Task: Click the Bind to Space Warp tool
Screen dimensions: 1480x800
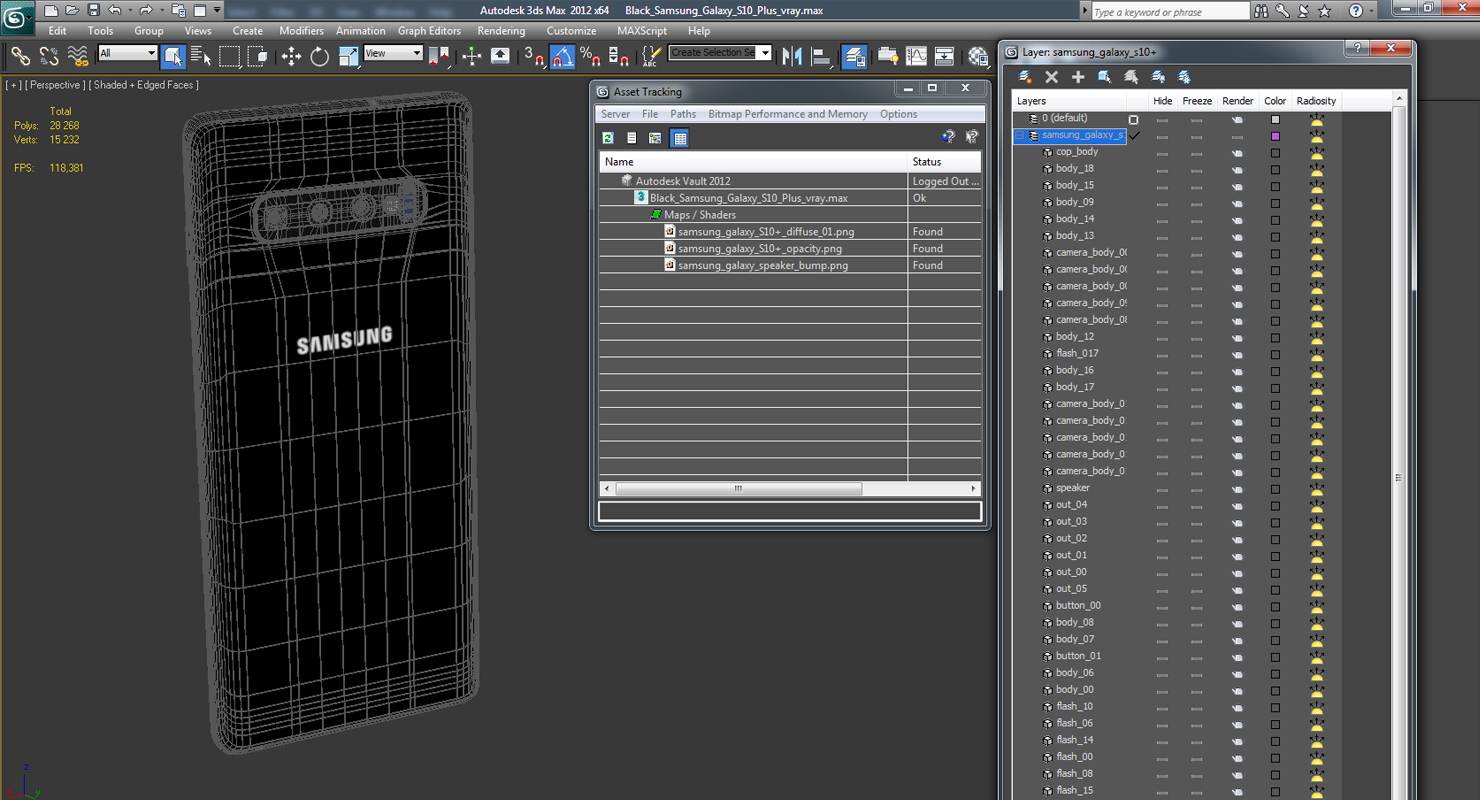Action: (x=77, y=56)
